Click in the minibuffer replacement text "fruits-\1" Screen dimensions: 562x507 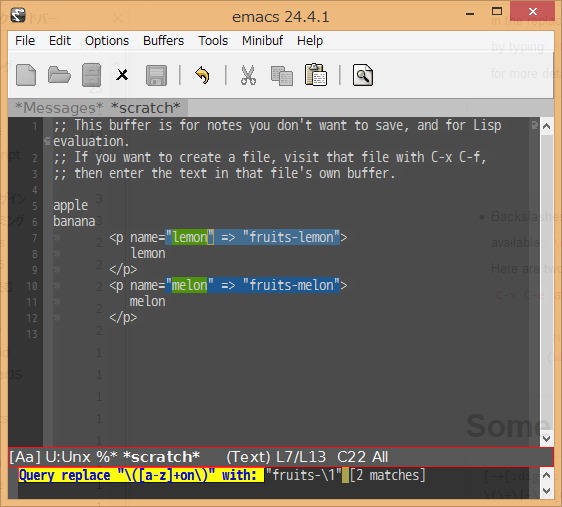pos(303,475)
